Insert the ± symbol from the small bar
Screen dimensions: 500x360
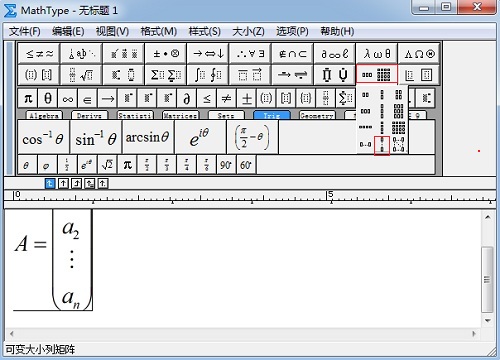tap(247, 99)
